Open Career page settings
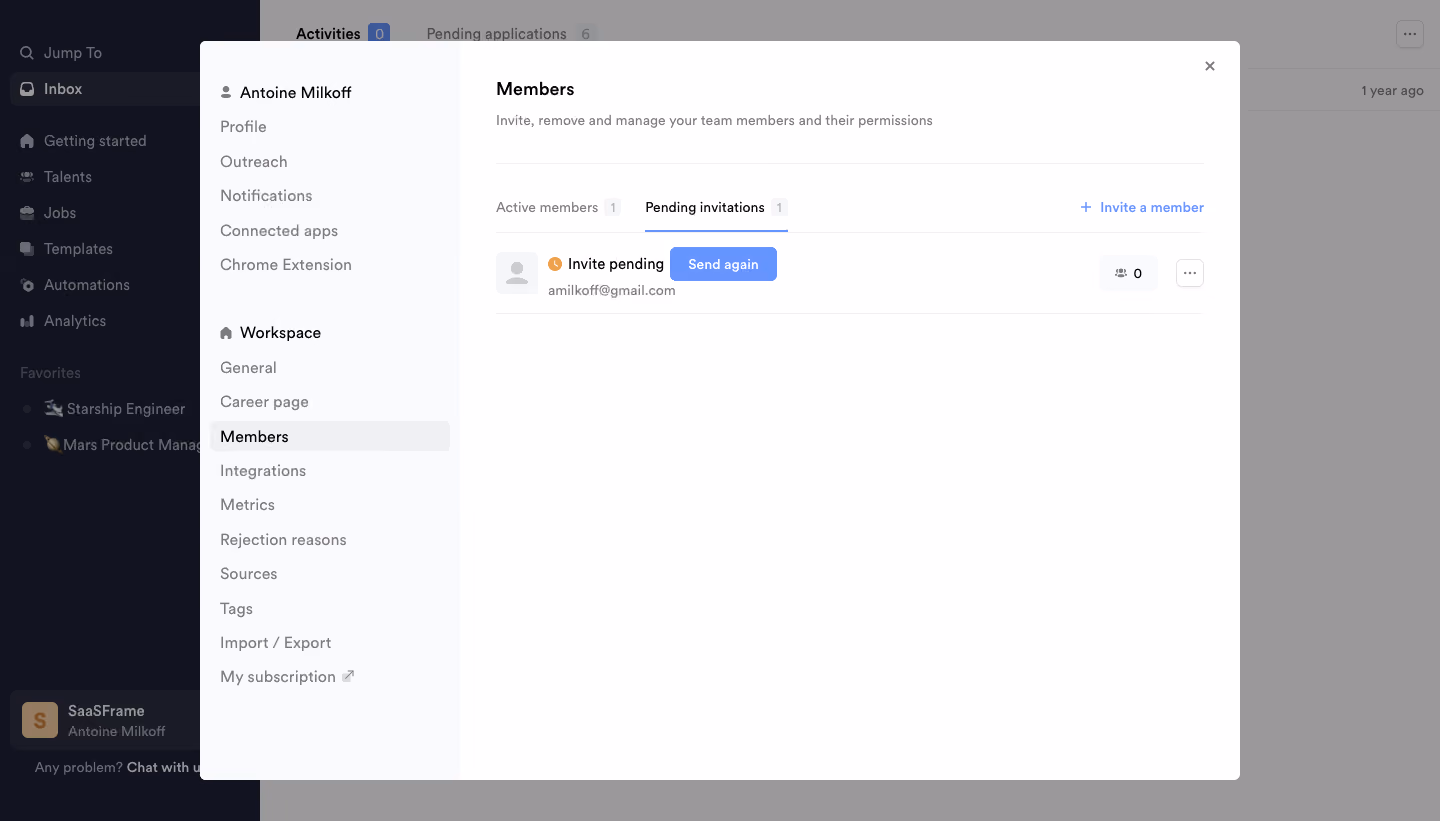This screenshot has width=1440, height=821. click(x=264, y=402)
